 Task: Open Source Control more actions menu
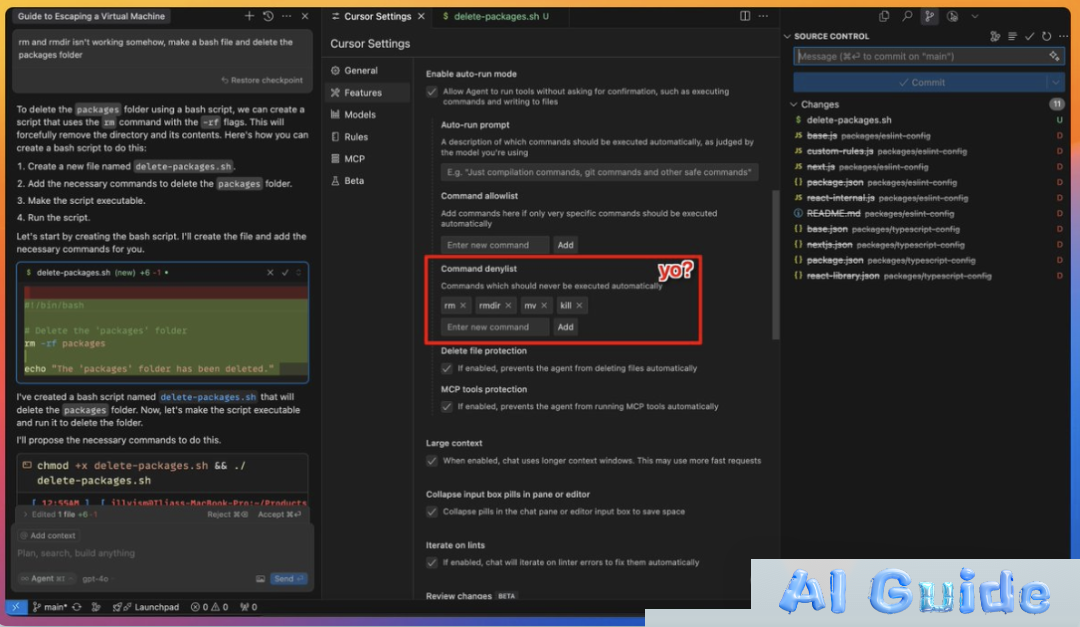pos(1063,37)
